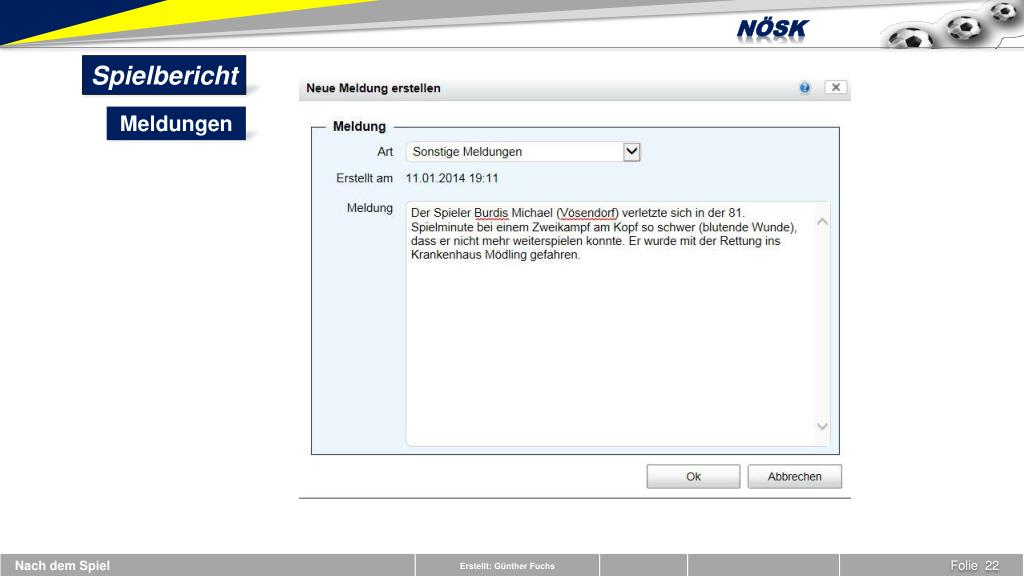Cancel with the Abbrechen button
The image size is (1024, 576).
coord(794,477)
